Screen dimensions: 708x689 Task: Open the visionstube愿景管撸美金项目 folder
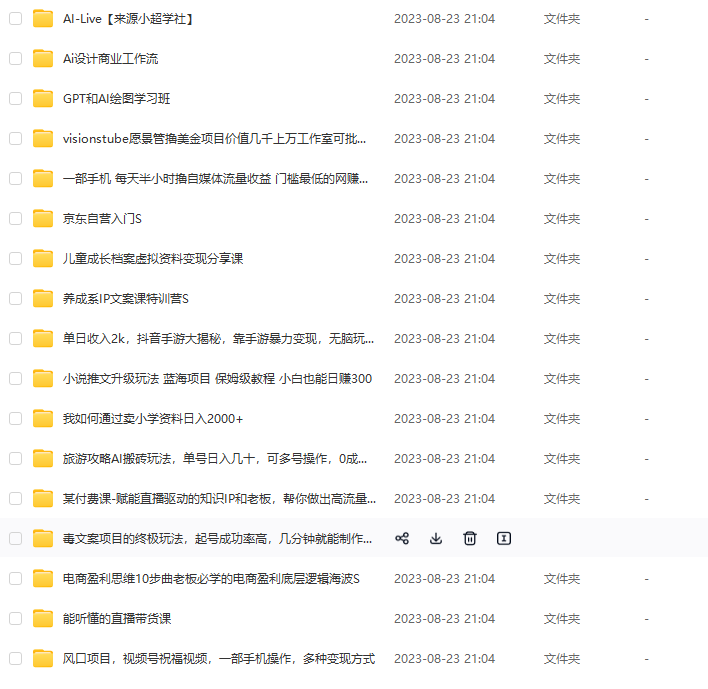click(214, 139)
